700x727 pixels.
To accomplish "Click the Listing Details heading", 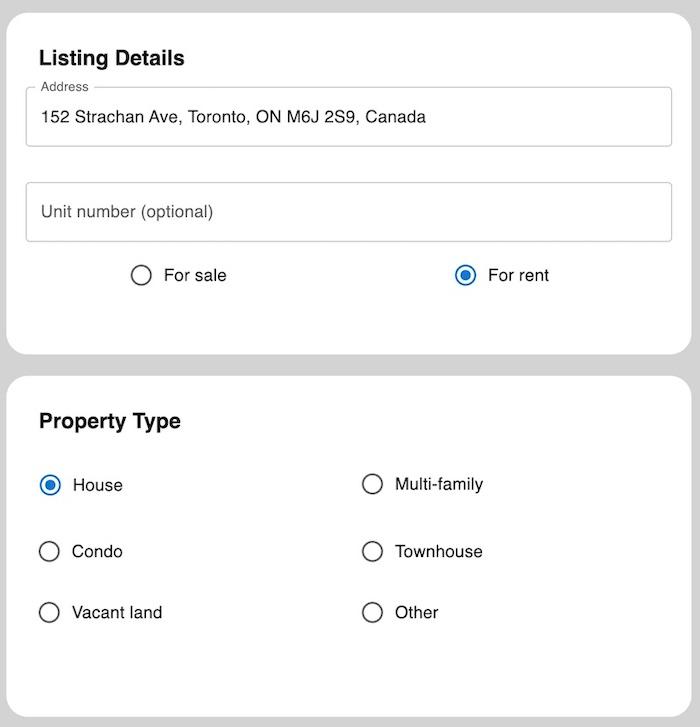I will pos(112,58).
